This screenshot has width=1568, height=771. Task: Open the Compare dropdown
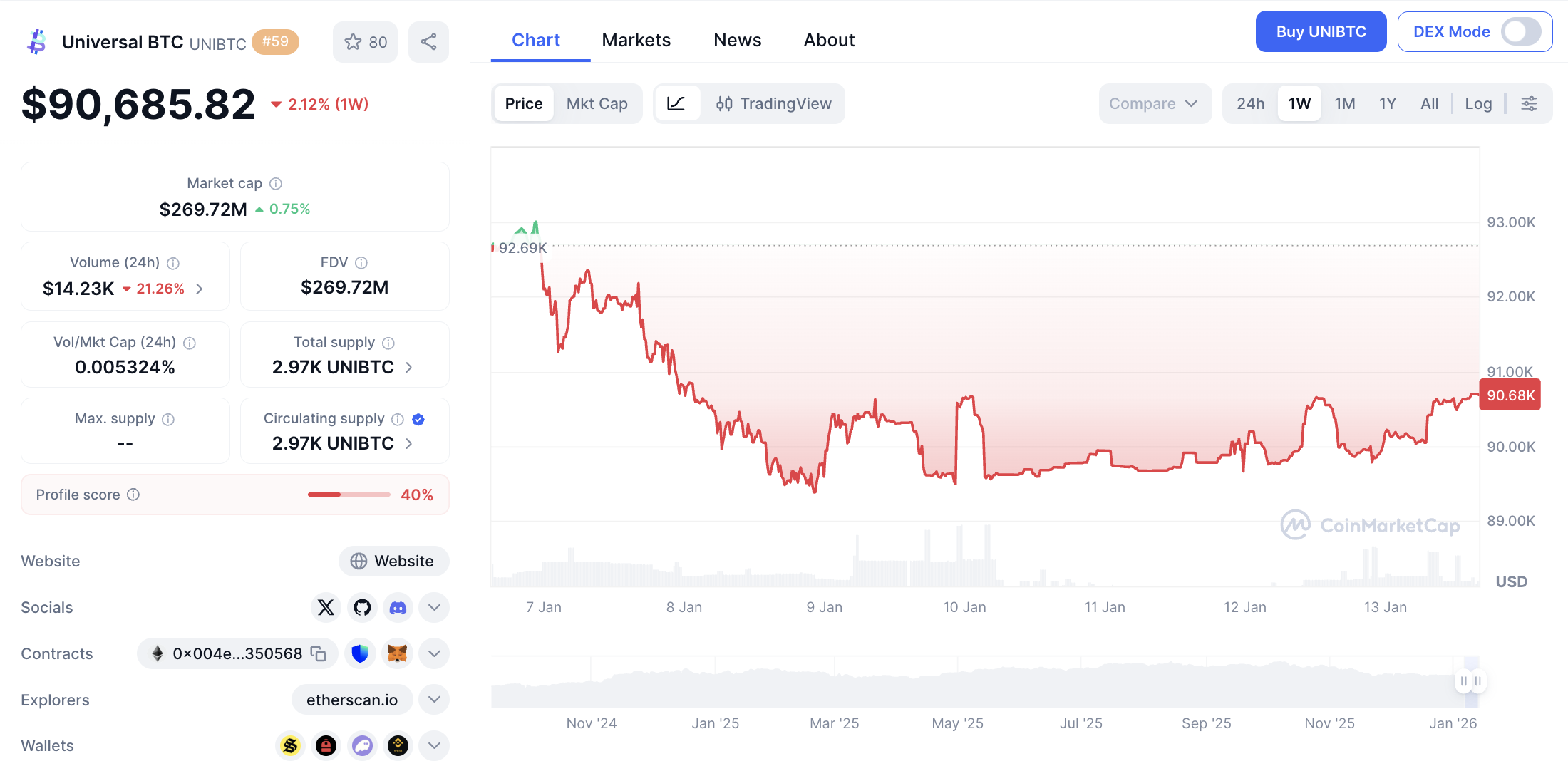click(1153, 104)
